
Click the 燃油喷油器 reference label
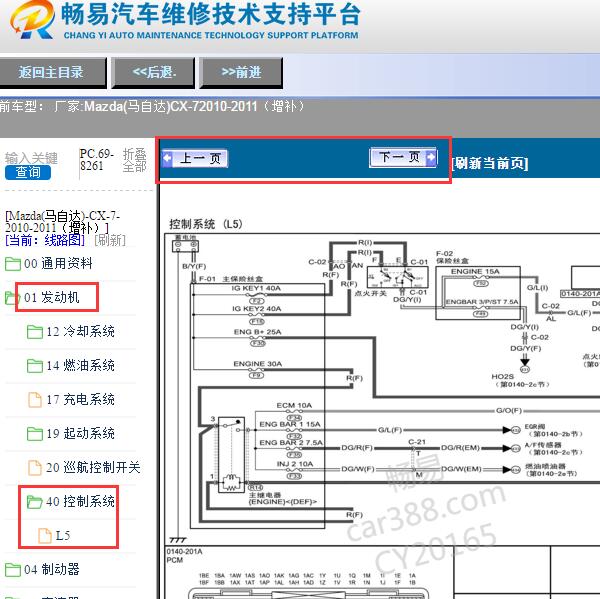(x=545, y=466)
